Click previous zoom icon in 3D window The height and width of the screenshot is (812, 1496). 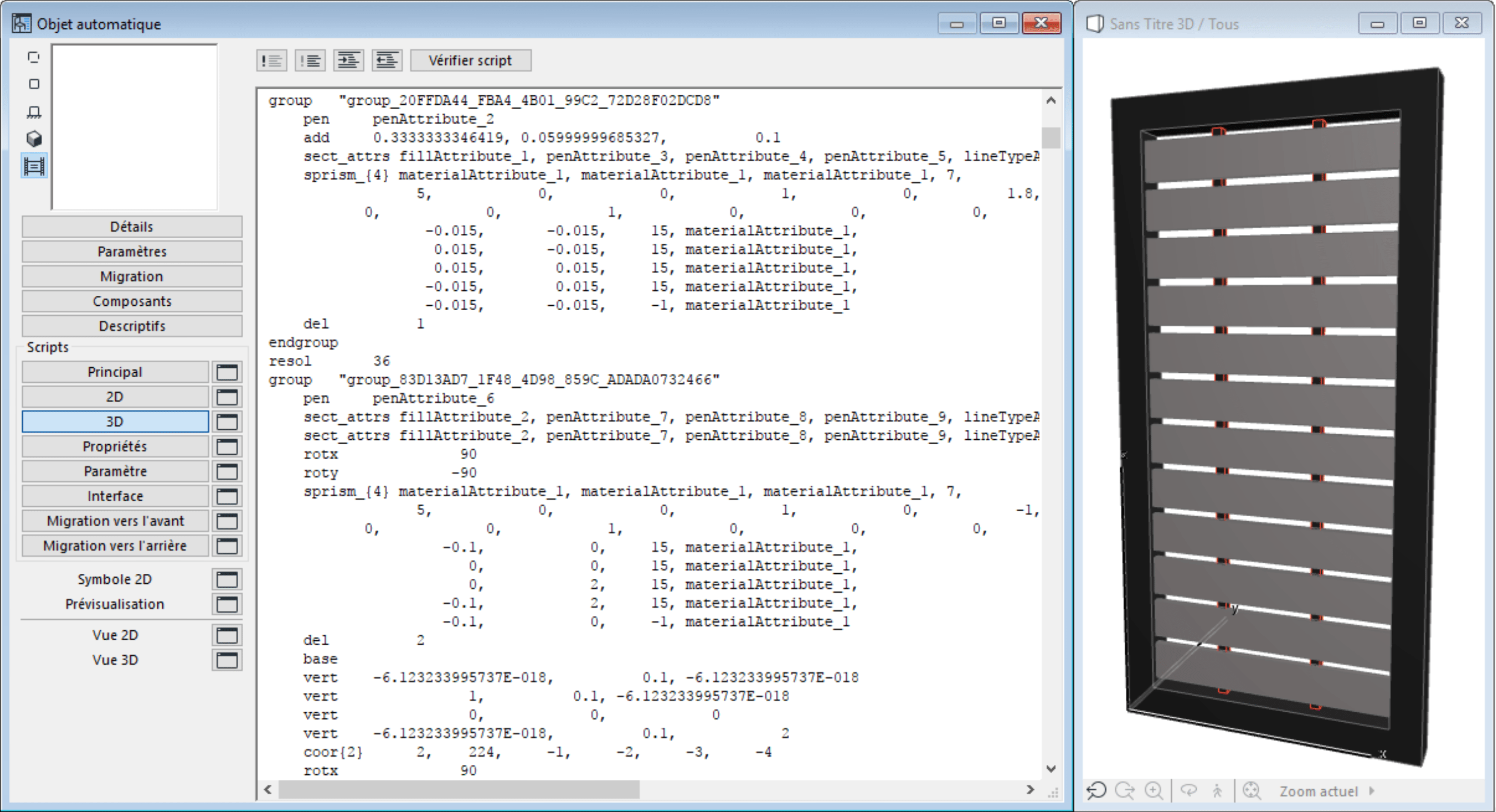point(1096,791)
